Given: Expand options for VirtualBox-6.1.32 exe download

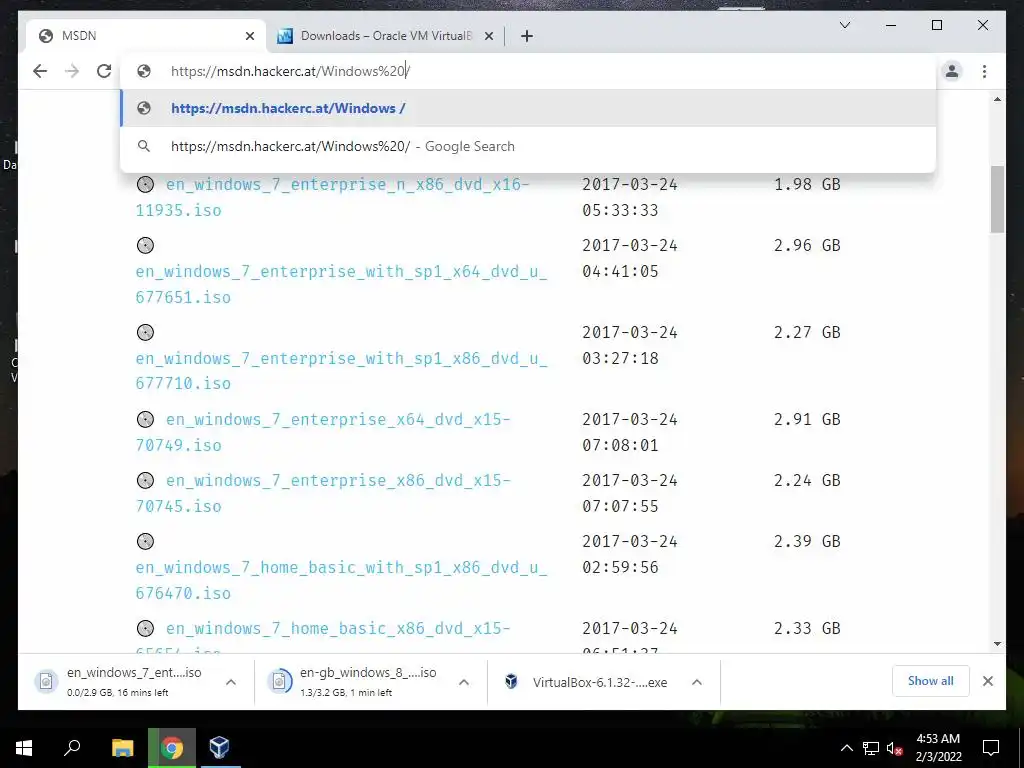Looking at the screenshot, I should (x=697, y=682).
